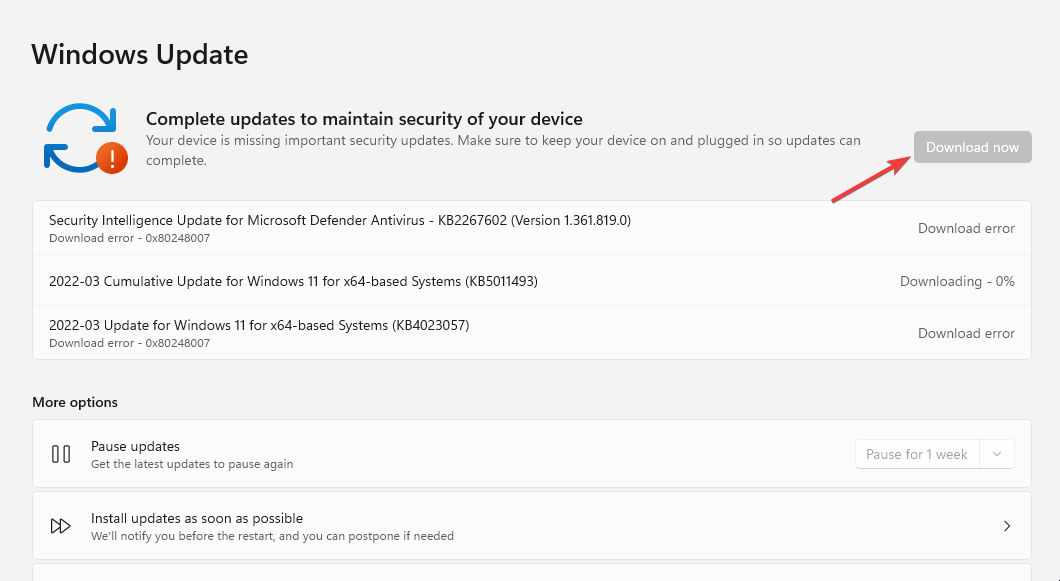Image resolution: width=1060 pixels, height=581 pixels.
Task: Click the Install updates play icon
Action: [60, 525]
